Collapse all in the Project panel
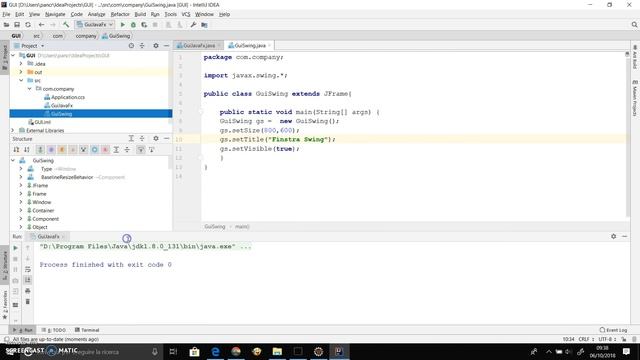Image resolution: width=640 pixels, height=360 pixels. coord(142,46)
